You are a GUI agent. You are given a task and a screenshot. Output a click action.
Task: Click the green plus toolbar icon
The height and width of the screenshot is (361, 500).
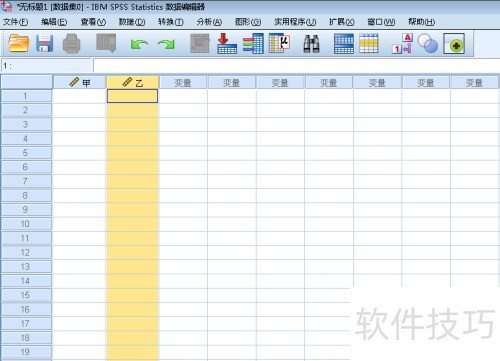[x=454, y=44]
